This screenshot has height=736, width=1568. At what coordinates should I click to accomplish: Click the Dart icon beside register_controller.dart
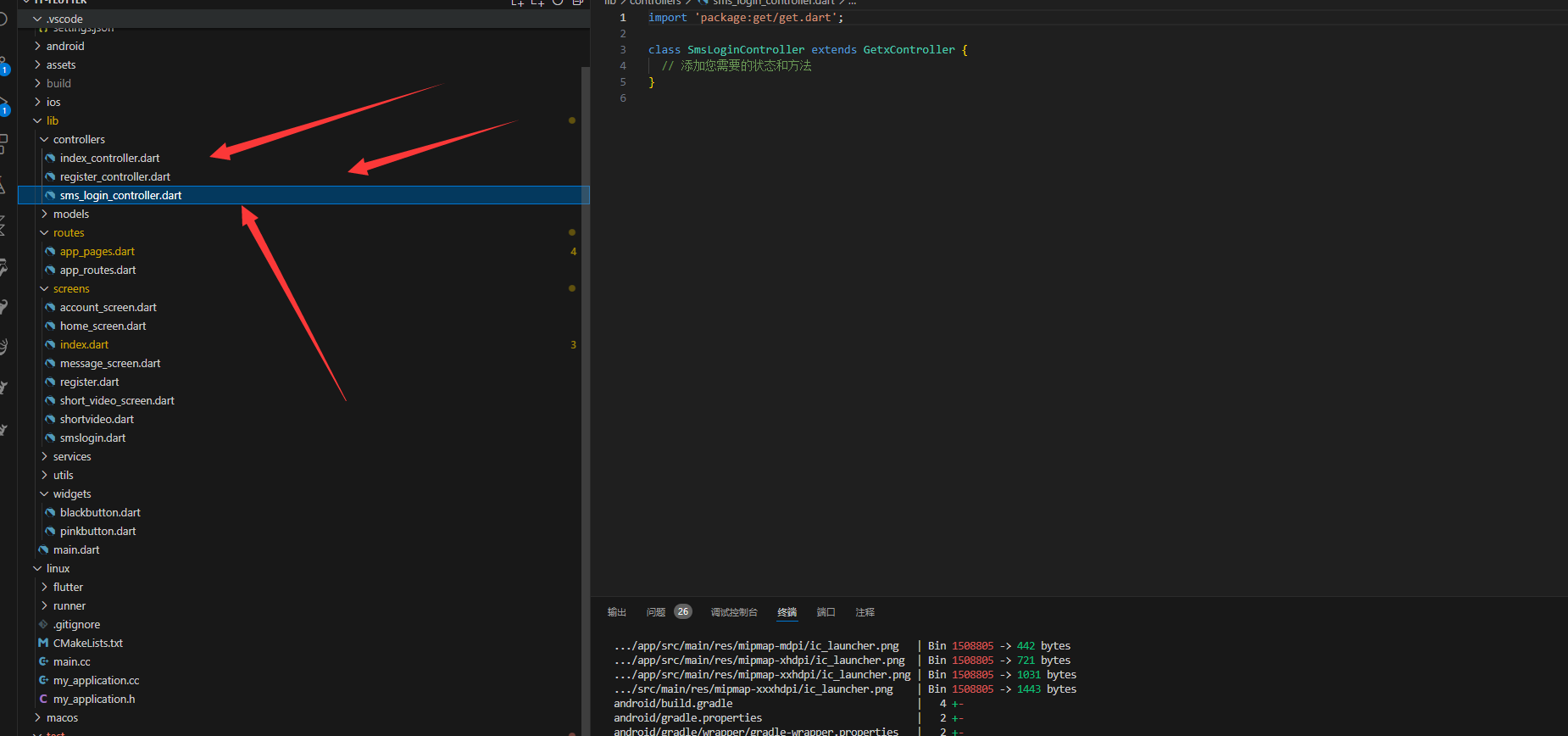point(50,176)
